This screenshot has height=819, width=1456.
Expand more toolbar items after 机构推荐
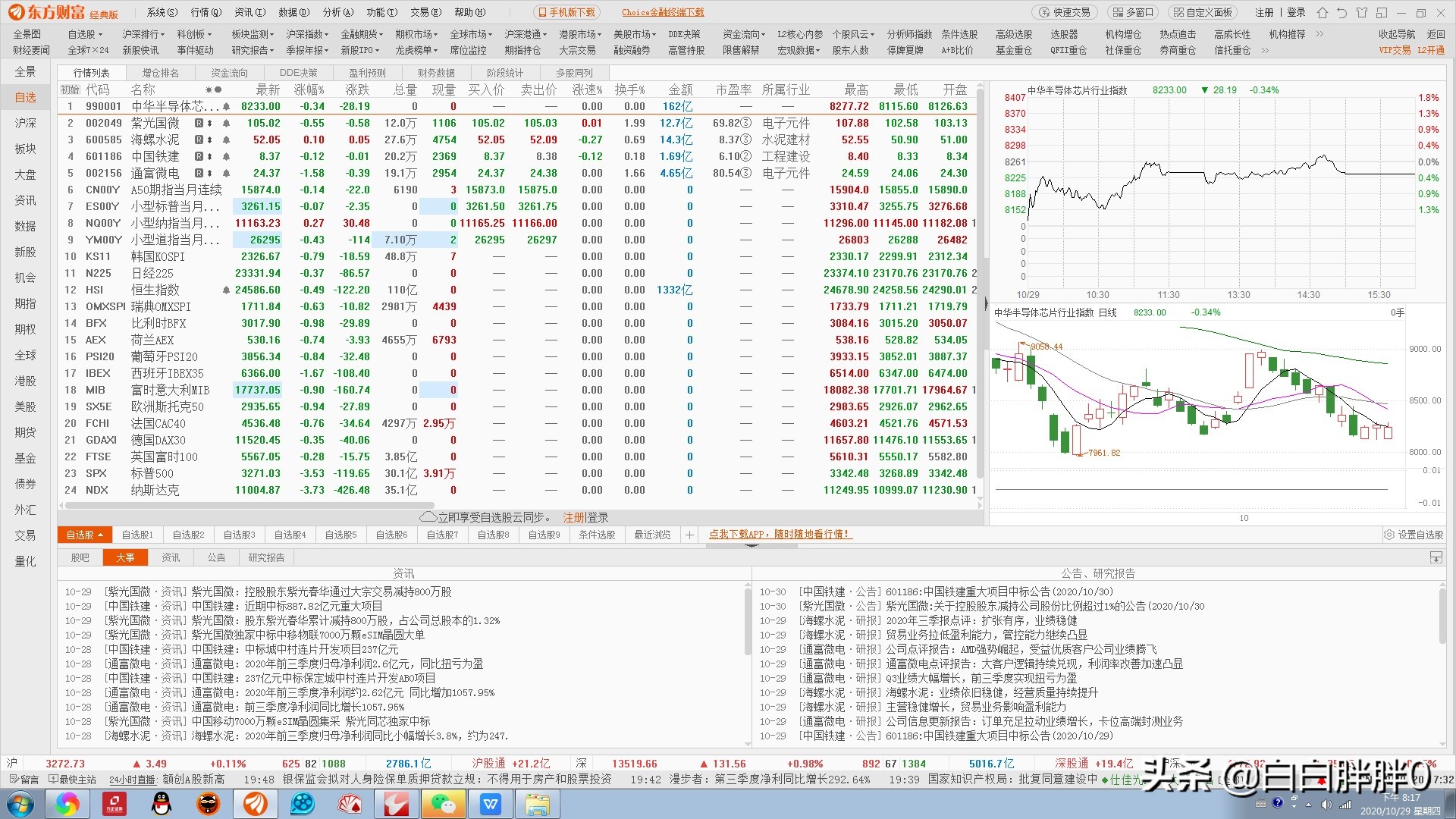pos(1319,34)
